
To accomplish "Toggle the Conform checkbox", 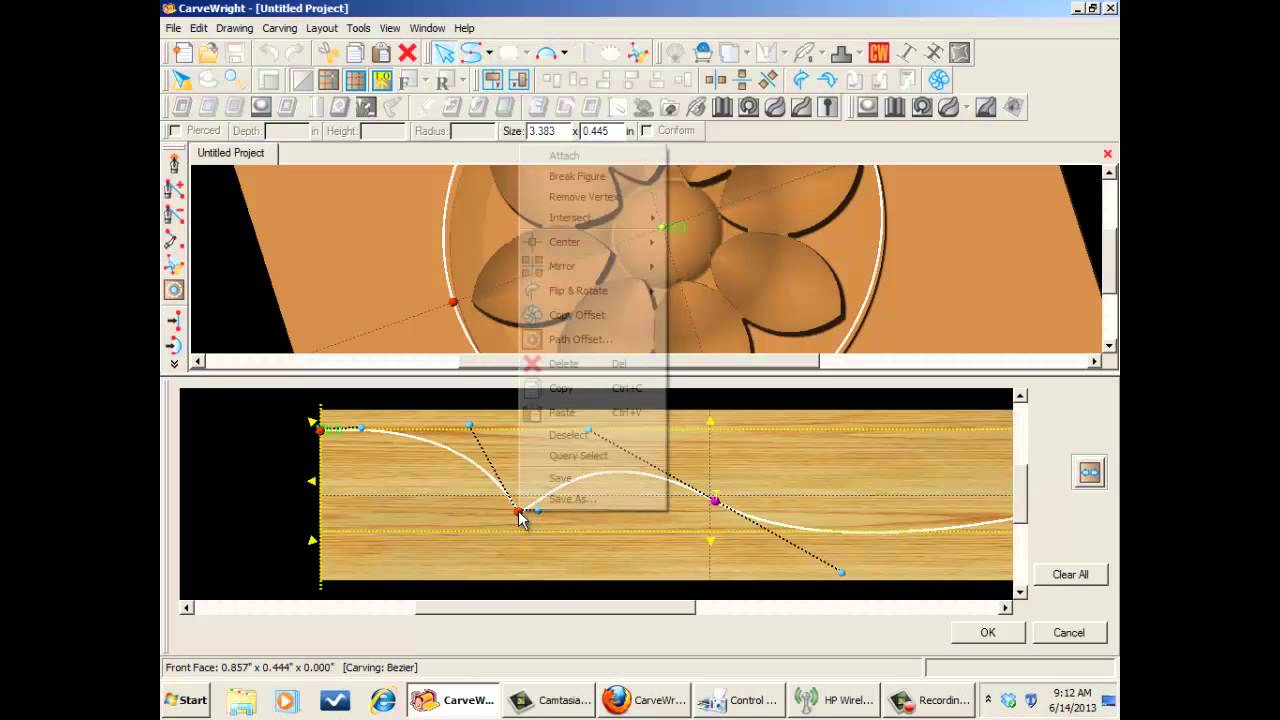I will pyautogui.click(x=646, y=131).
